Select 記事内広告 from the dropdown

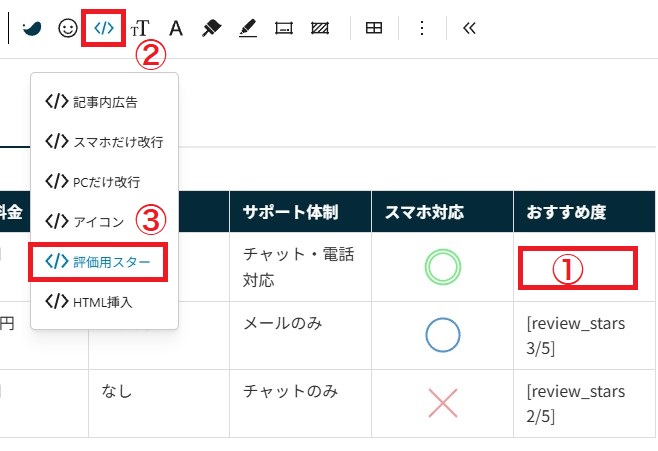(x=104, y=101)
